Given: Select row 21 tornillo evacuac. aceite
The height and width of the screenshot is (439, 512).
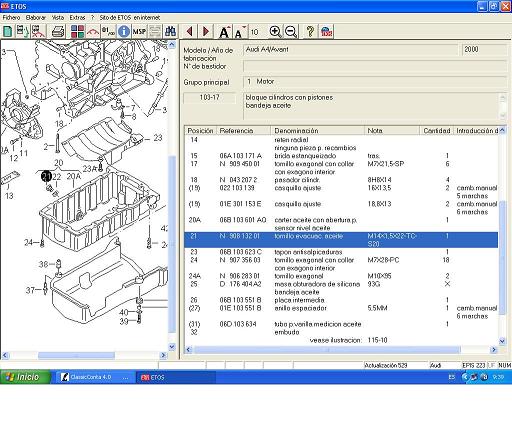Looking at the screenshot, I should [x=341, y=240].
